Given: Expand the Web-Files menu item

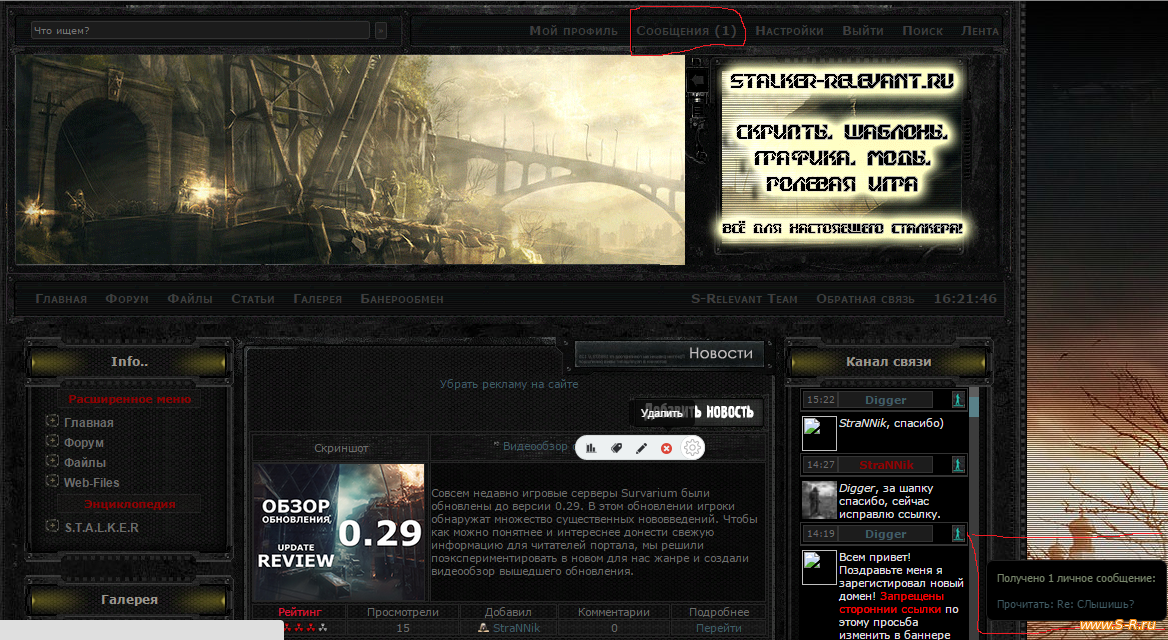Looking at the screenshot, I should pos(51,481).
